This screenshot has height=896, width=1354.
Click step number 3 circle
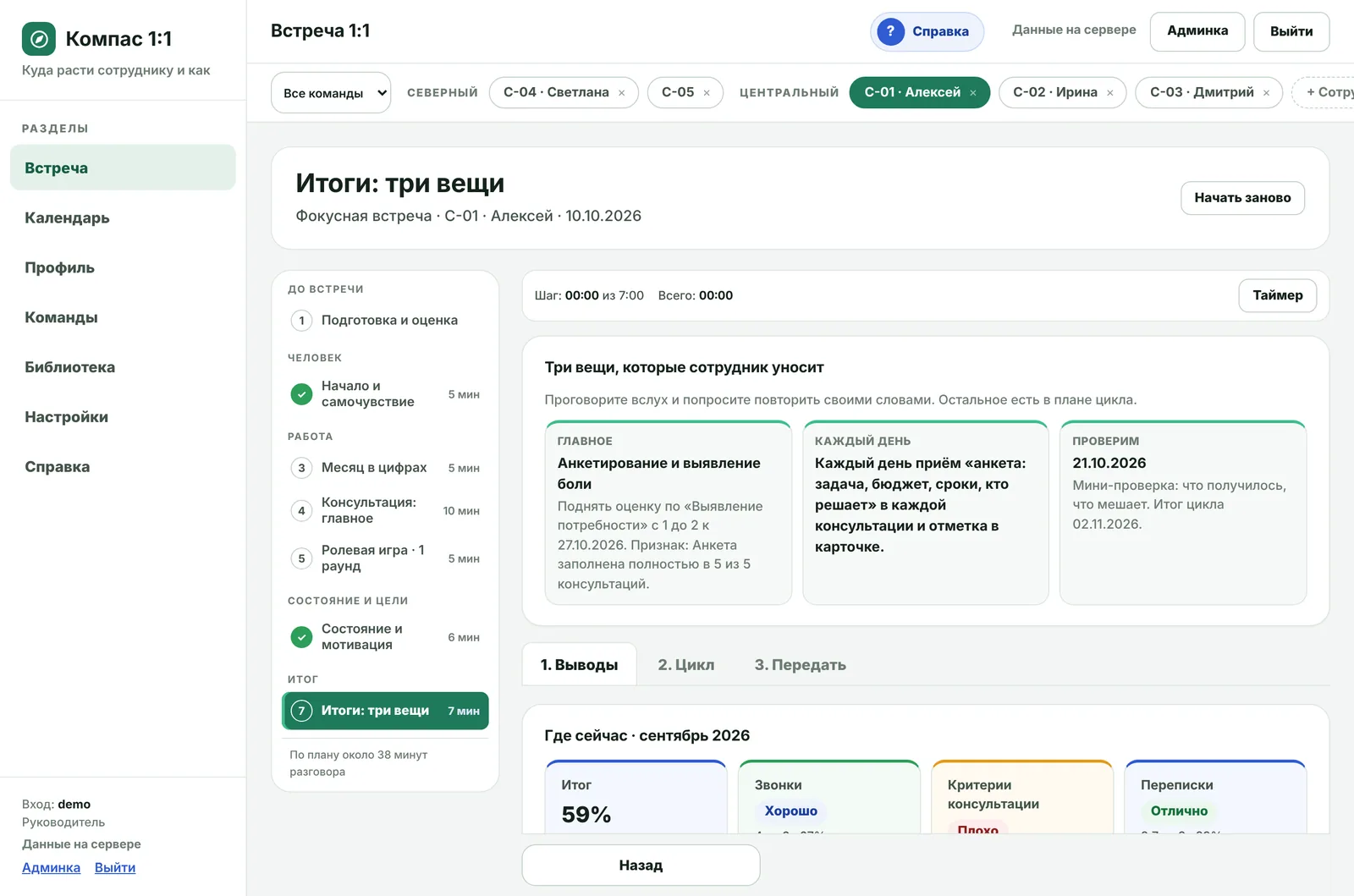point(301,468)
